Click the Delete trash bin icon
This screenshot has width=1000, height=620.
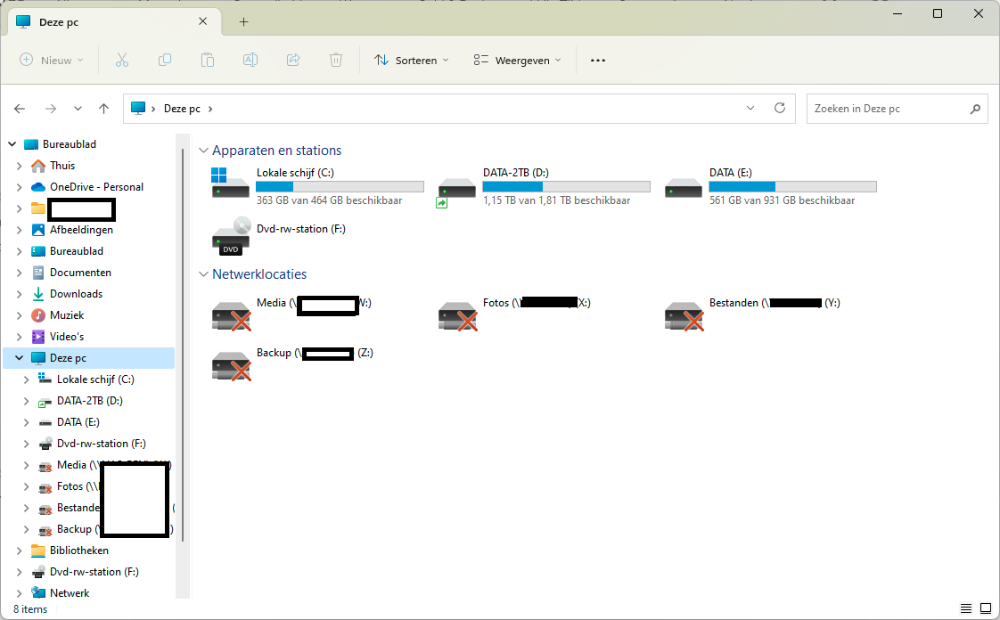(x=336, y=60)
